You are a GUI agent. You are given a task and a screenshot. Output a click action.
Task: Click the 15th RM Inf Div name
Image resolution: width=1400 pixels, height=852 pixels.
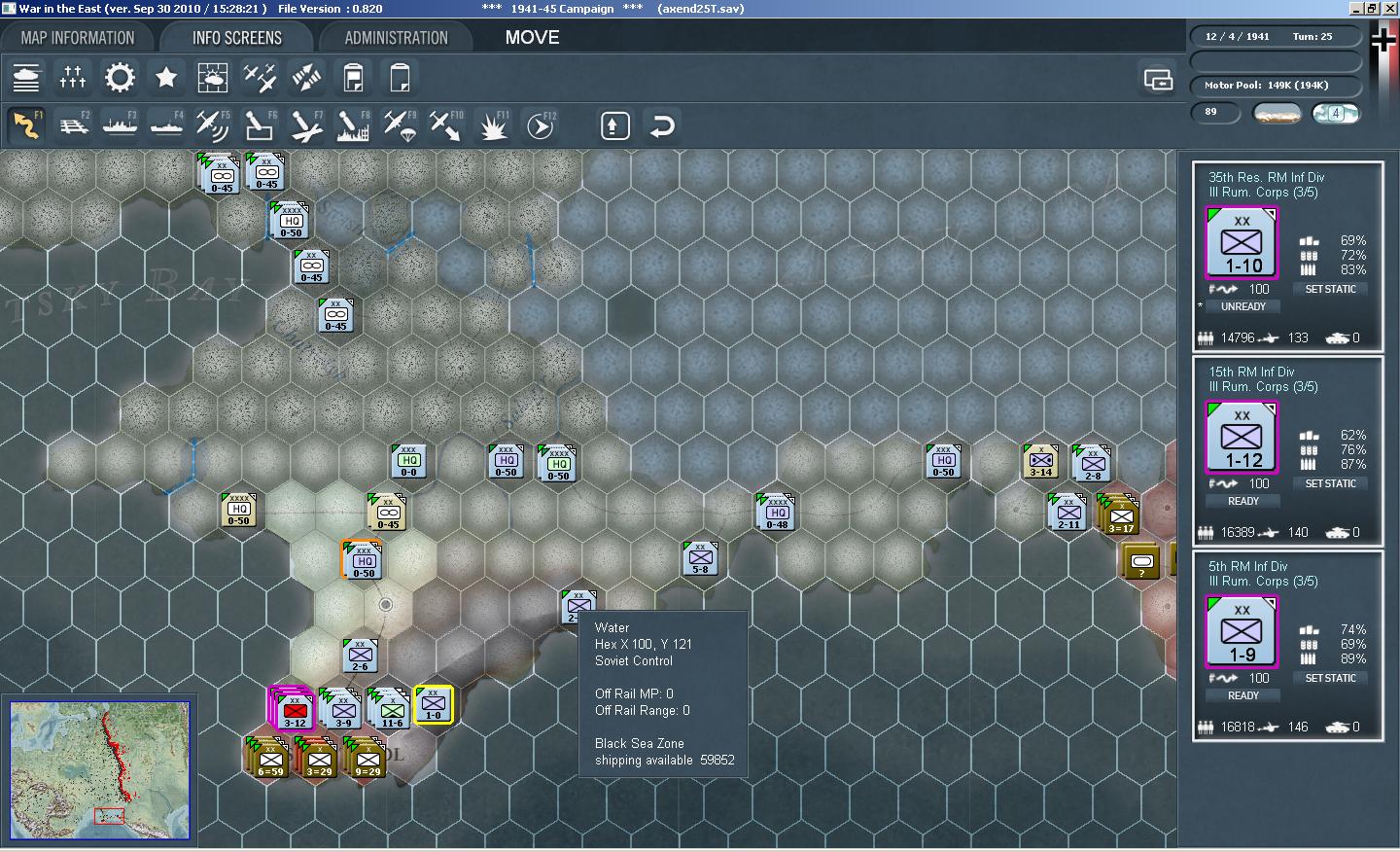1251,372
